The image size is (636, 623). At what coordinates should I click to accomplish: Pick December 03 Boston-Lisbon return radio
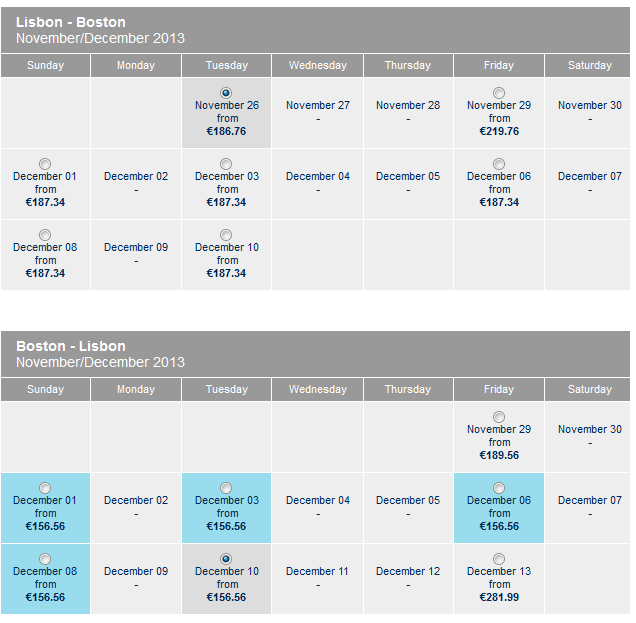tap(226, 488)
